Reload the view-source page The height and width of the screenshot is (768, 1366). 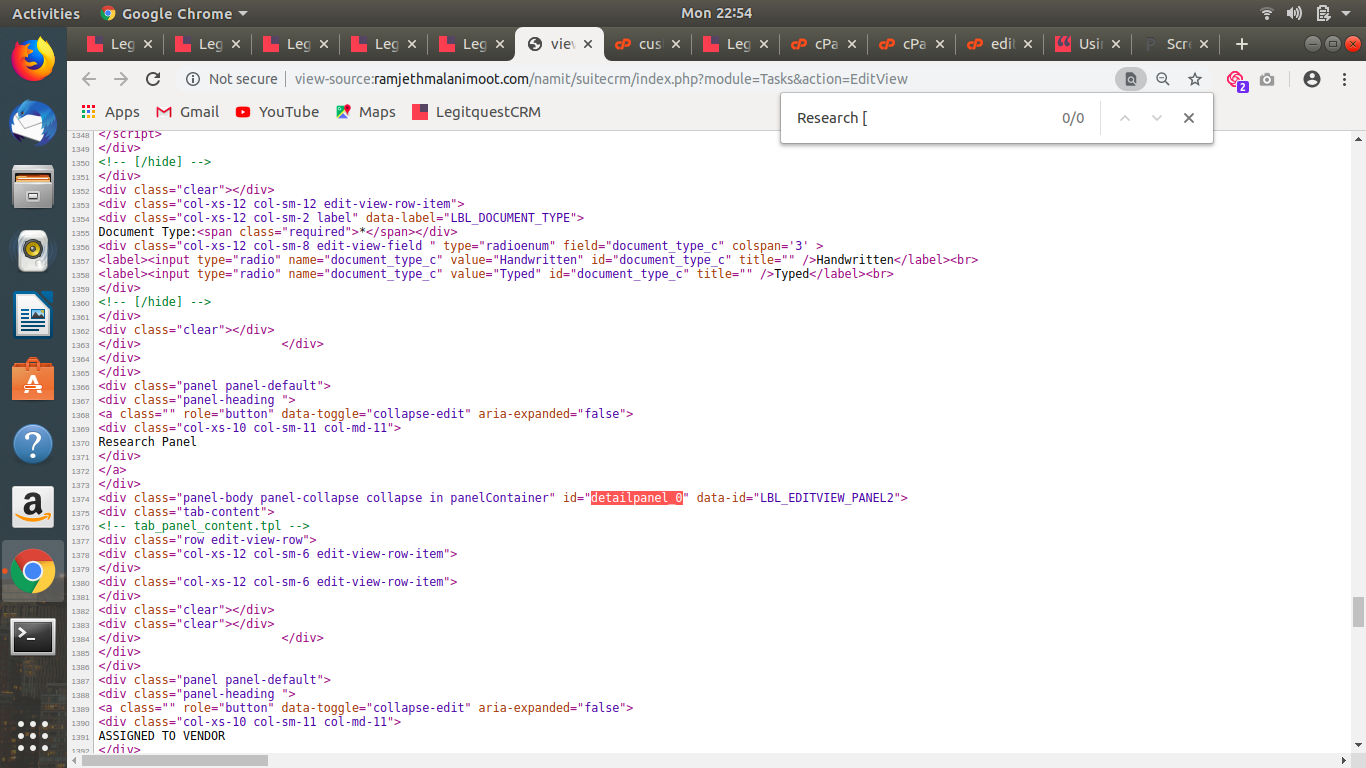153,79
